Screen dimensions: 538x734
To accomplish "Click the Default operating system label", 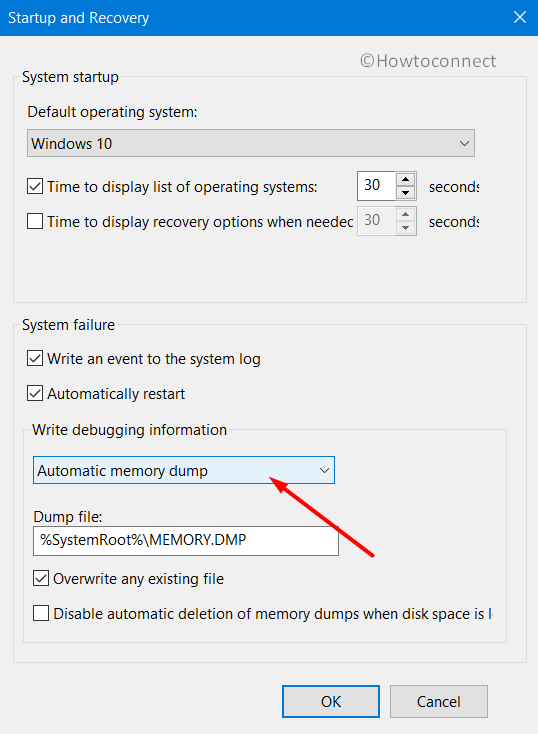I will (112, 112).
